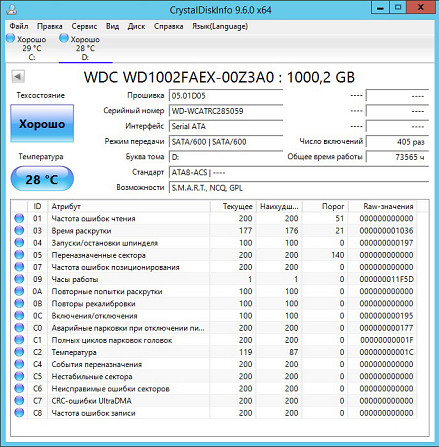Click the previous disk arrow button
This screenshot has height=447, width=439.
(x=18, y=77)
